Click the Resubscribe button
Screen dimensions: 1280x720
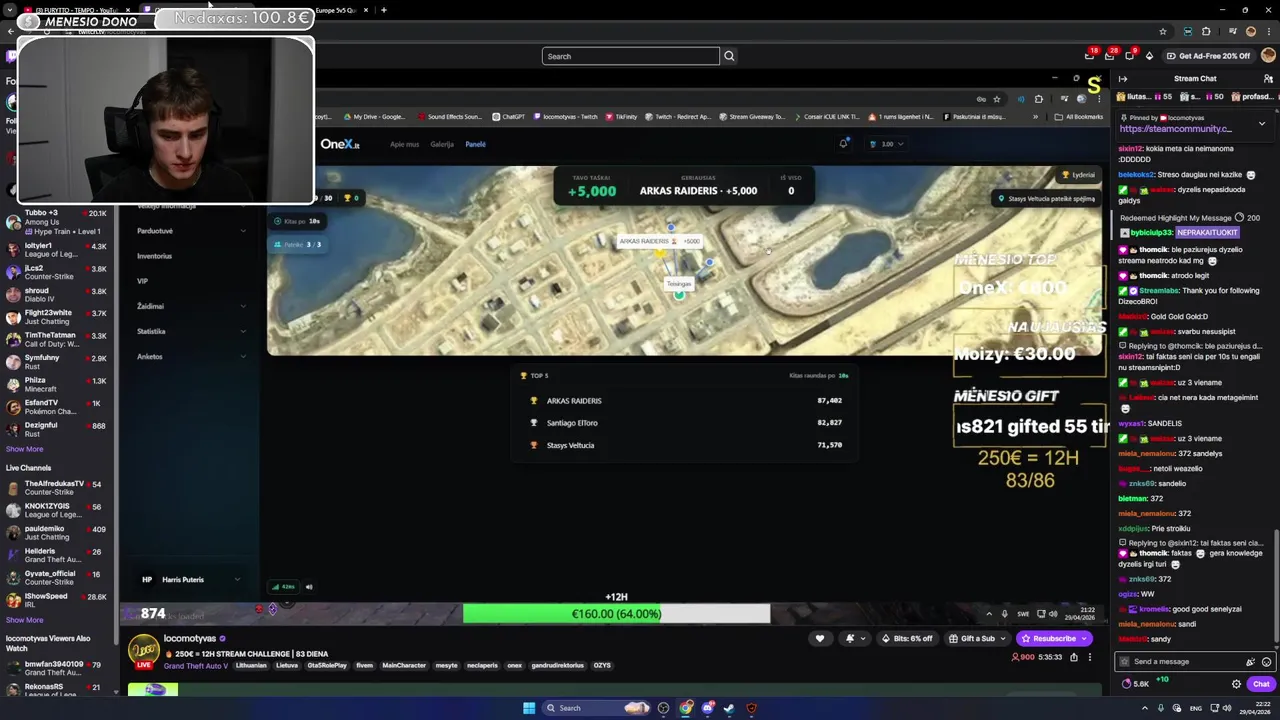tap(1054, 638)
